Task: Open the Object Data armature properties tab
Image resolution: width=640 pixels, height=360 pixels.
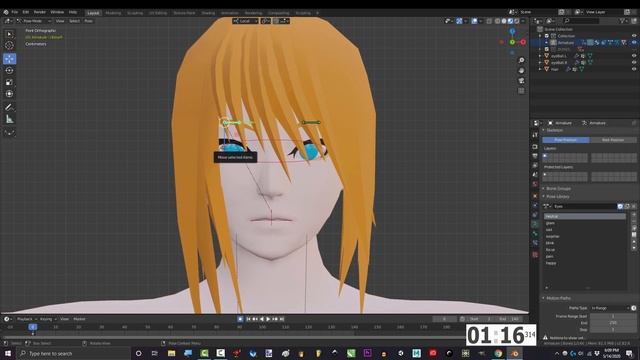Action: [535, 224]
